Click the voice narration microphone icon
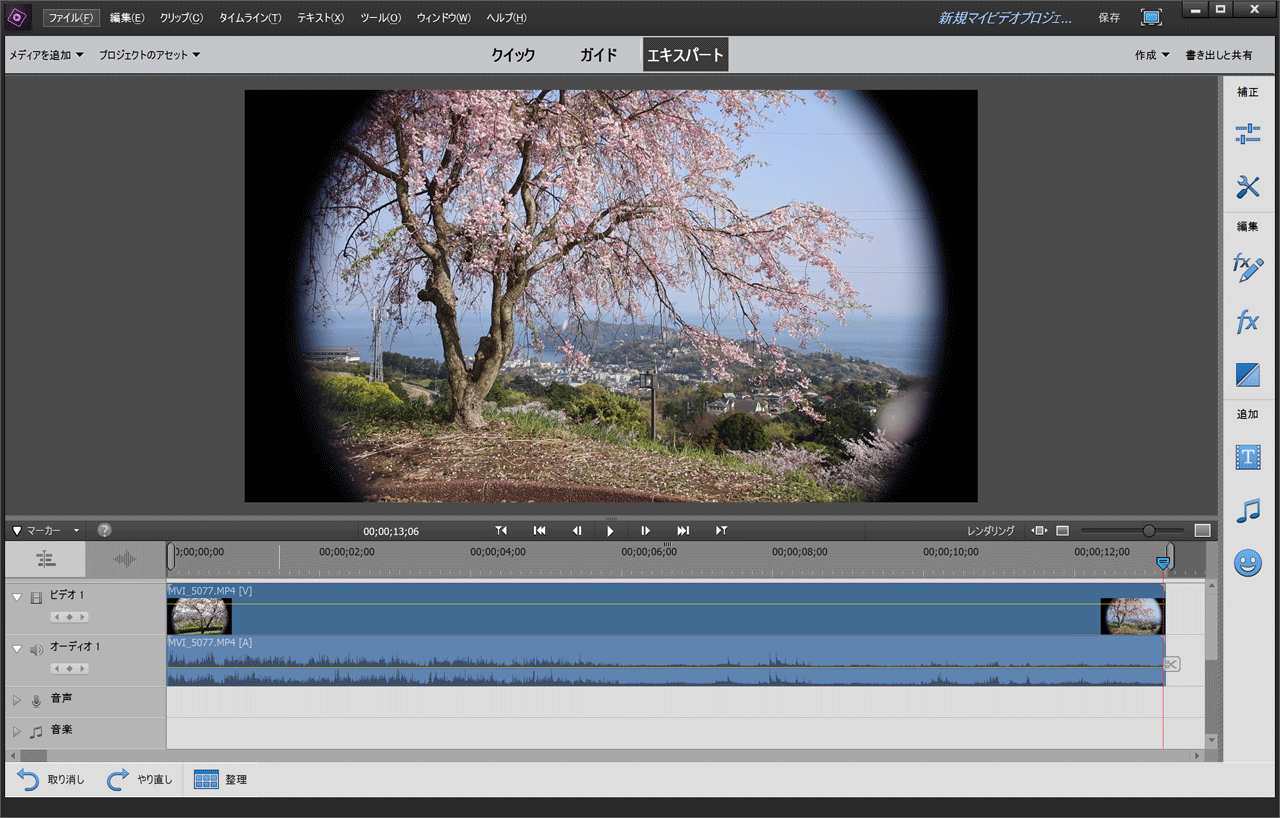Screen dimensions: 1280x818 click(37, 701)
